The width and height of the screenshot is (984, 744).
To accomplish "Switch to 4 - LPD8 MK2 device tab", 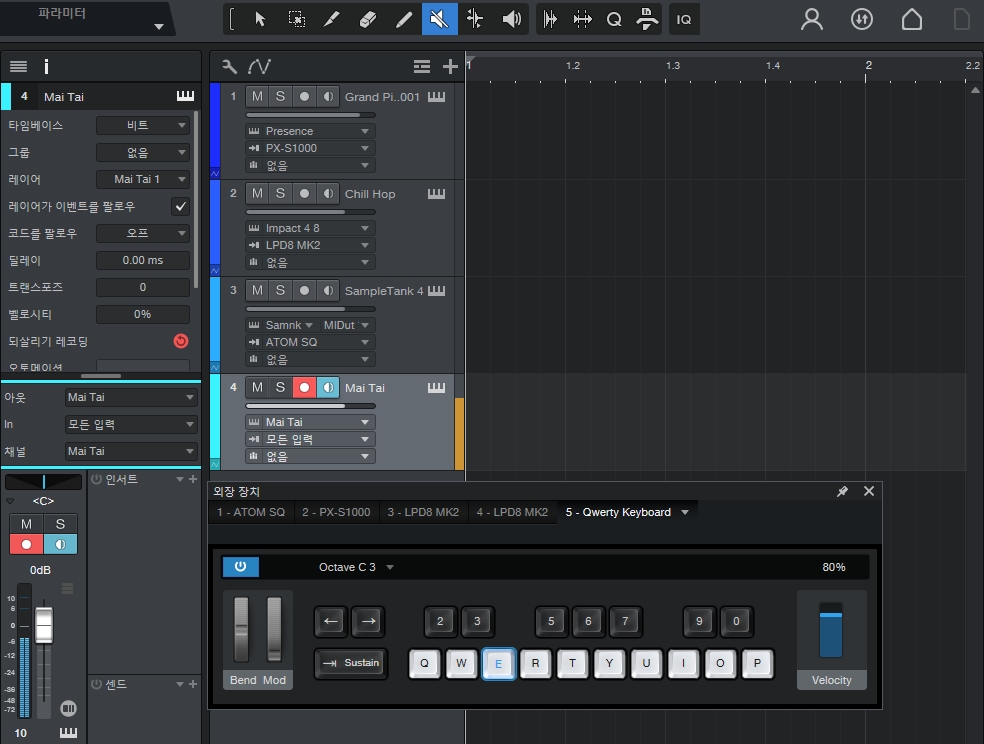I will (x=512, y=512).
